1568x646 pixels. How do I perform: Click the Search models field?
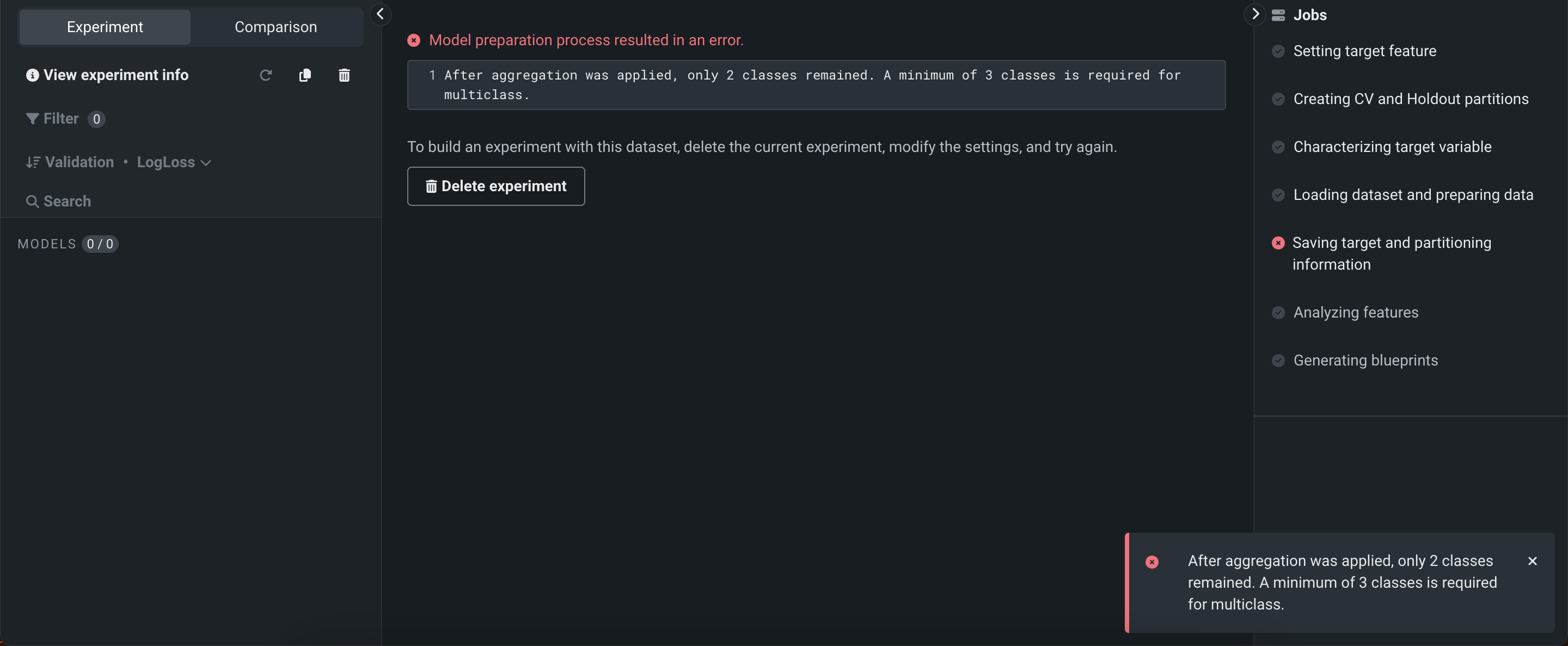(67, 201)
